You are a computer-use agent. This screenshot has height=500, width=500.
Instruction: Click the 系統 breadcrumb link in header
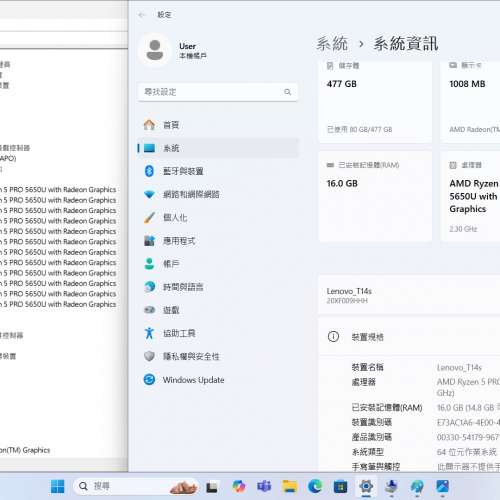coord(332,44)
